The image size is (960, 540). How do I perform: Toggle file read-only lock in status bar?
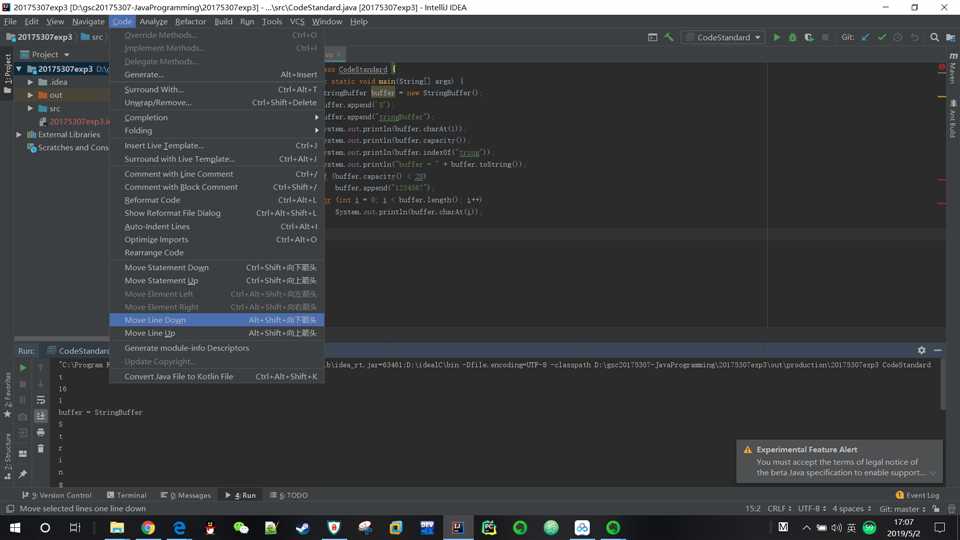[x=936, y=509]
